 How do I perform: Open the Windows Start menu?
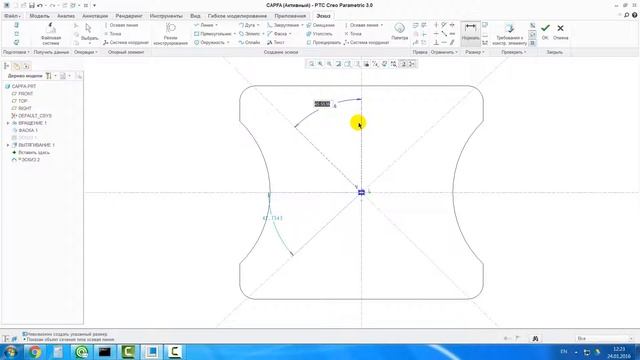point(10,351)
